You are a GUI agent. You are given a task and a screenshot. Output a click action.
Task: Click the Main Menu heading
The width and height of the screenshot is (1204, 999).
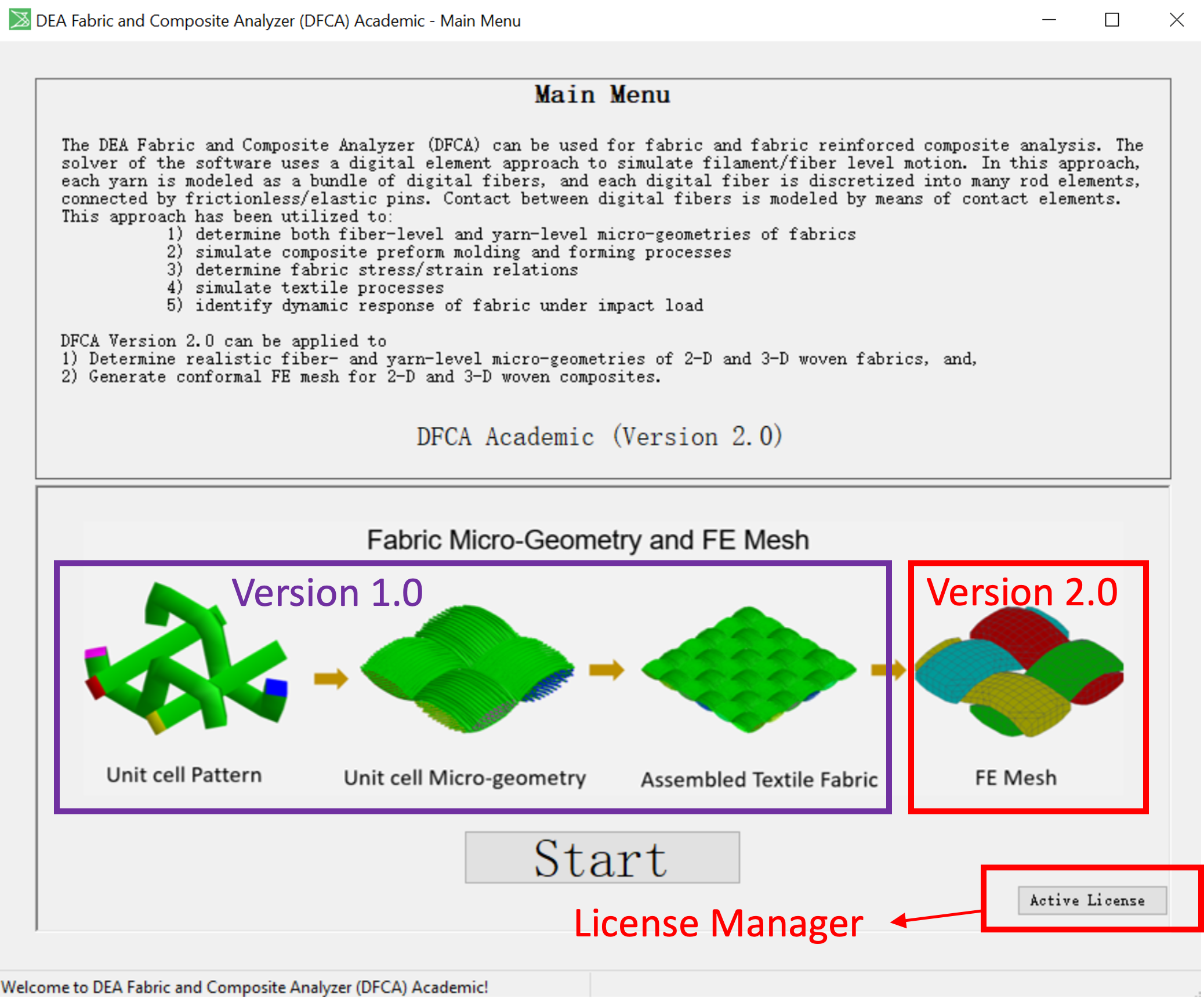pos(602,95)
